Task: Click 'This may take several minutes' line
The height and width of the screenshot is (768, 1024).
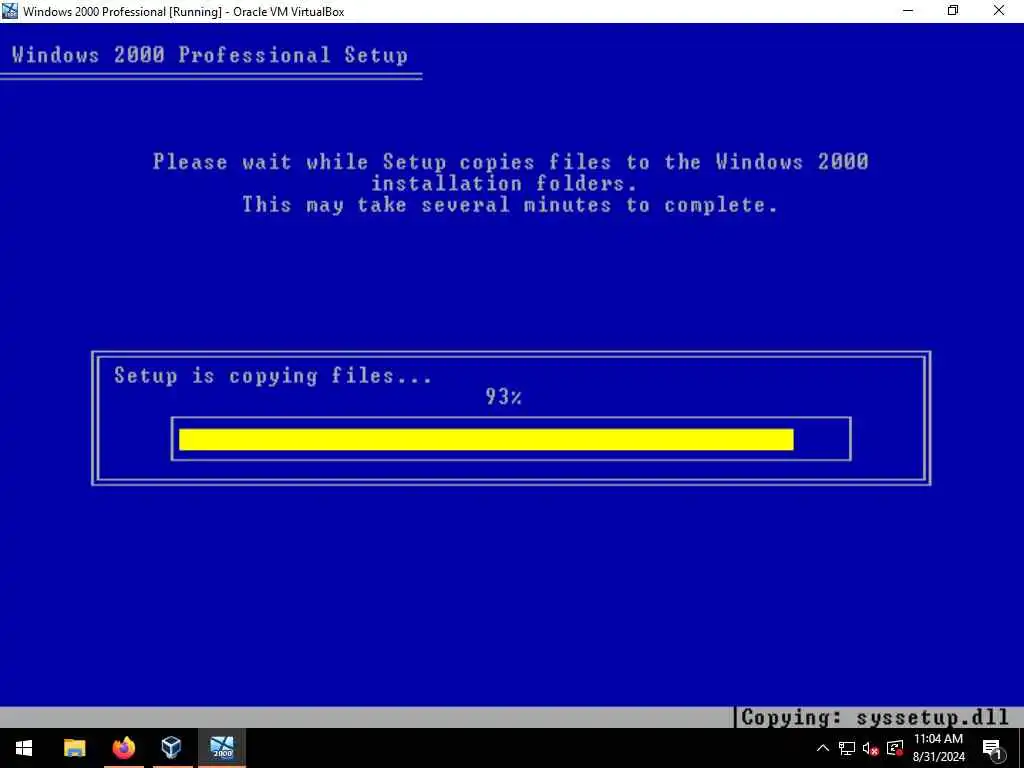Action: click(x=510, y=205)
